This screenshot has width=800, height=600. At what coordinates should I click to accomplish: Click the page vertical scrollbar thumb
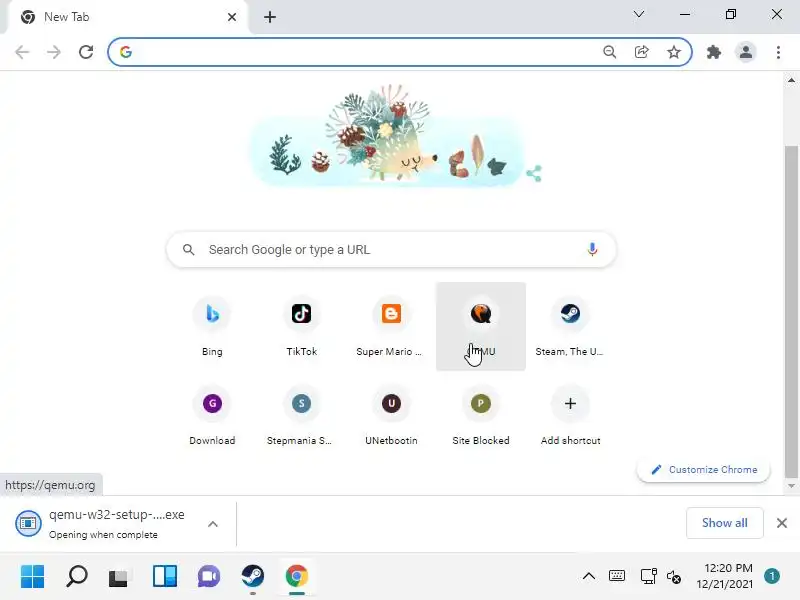pos(791,311)
